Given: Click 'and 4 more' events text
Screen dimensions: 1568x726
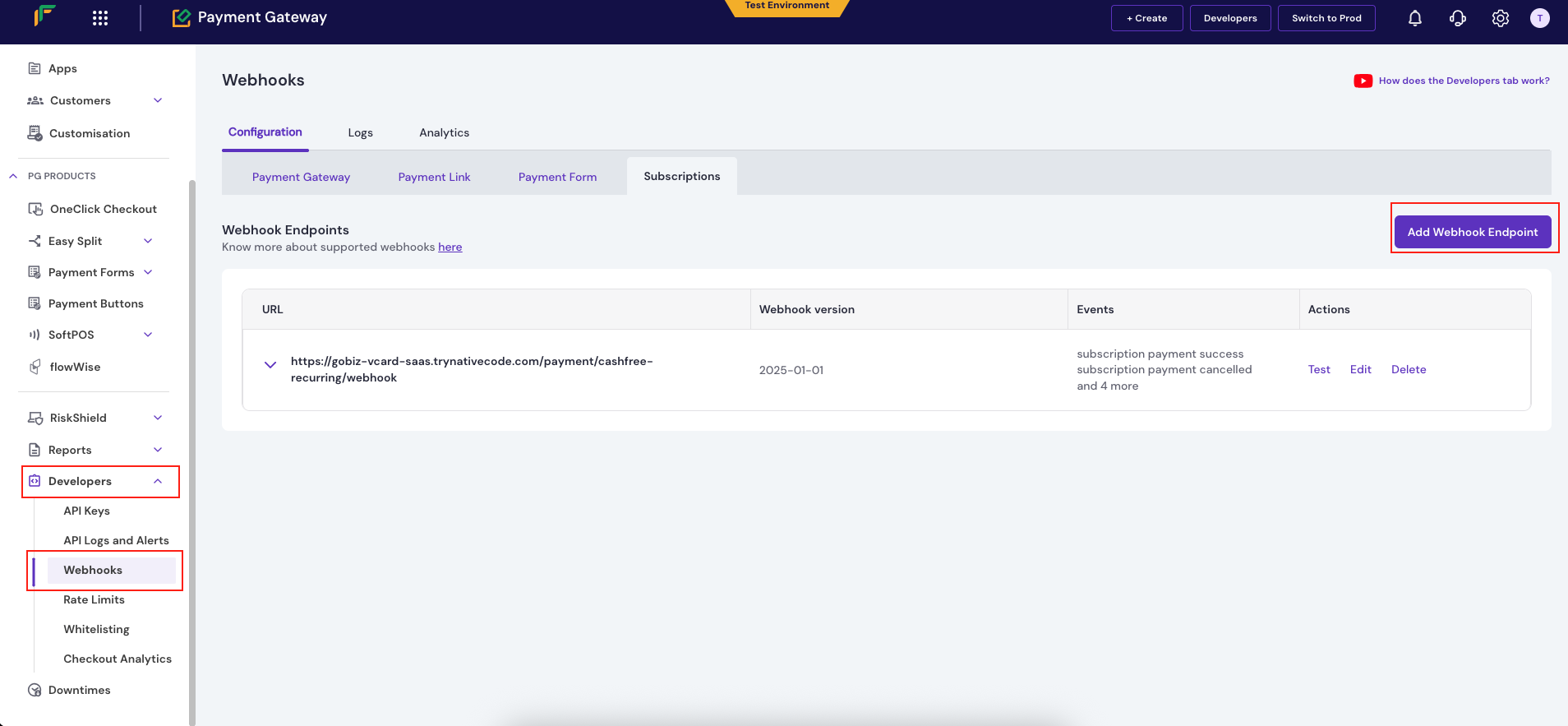Looking at the screenshot, I should (x=1108, y=386).
